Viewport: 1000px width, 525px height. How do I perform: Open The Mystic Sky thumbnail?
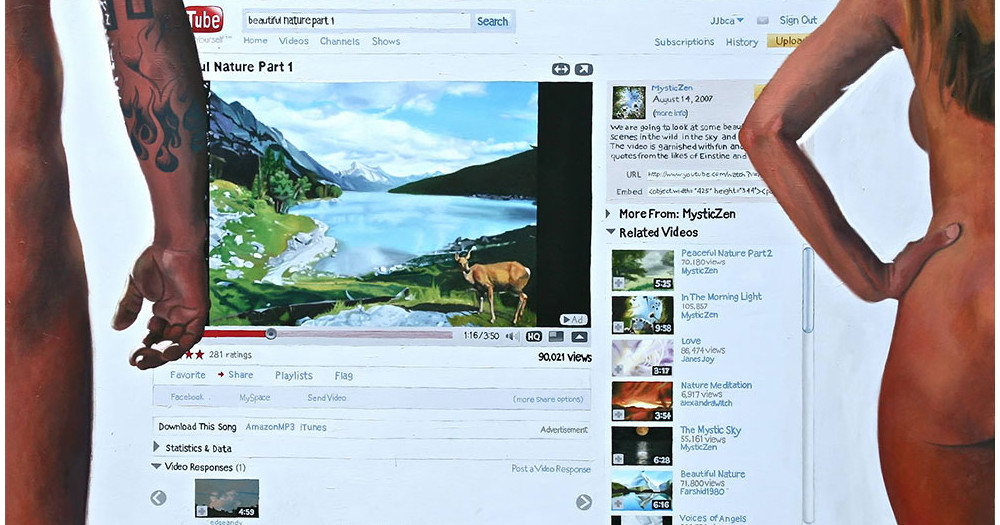click(x=642, y=447)
